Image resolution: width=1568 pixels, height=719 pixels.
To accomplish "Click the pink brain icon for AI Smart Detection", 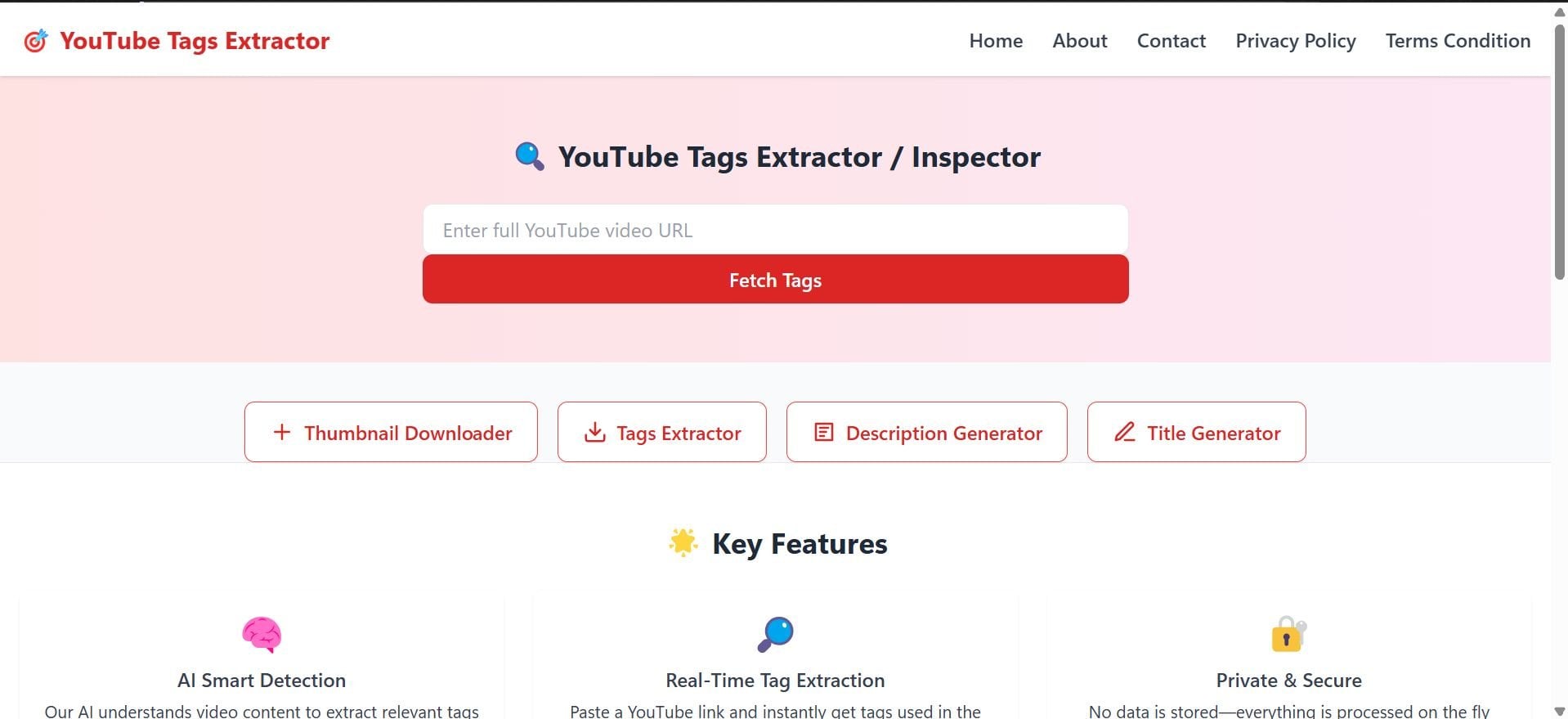I will (261, 634).
